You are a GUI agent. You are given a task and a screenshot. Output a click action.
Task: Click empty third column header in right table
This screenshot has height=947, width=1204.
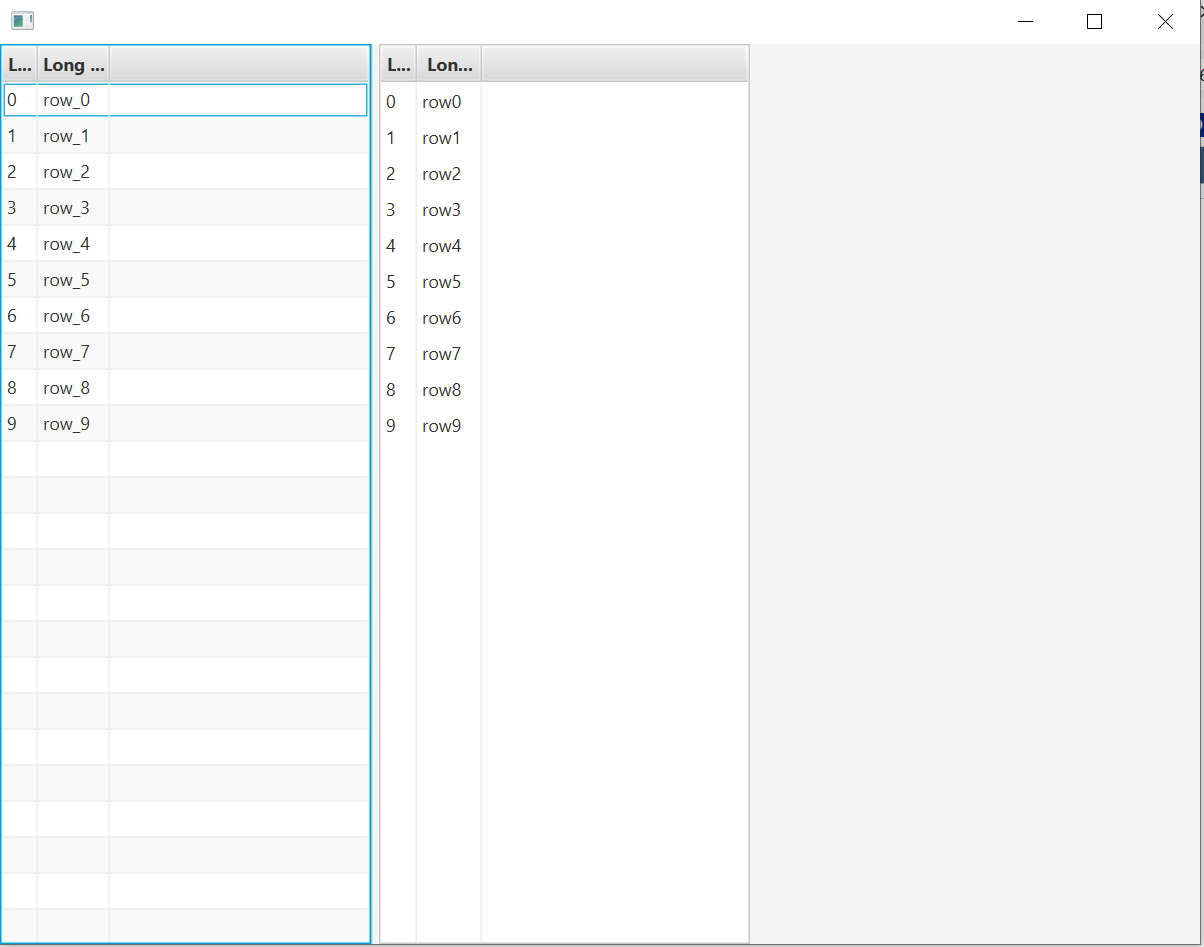point(614,65)
